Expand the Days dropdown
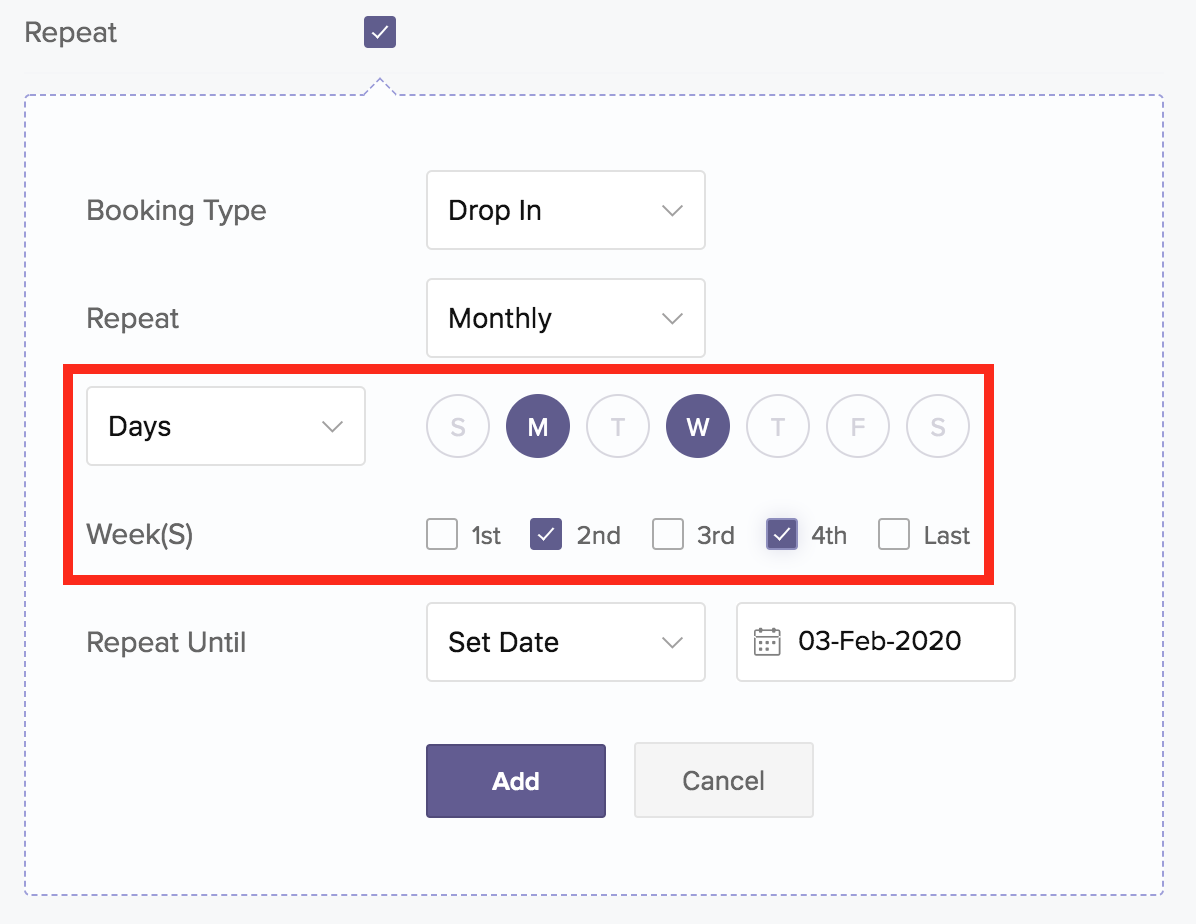 click(226, 426)
